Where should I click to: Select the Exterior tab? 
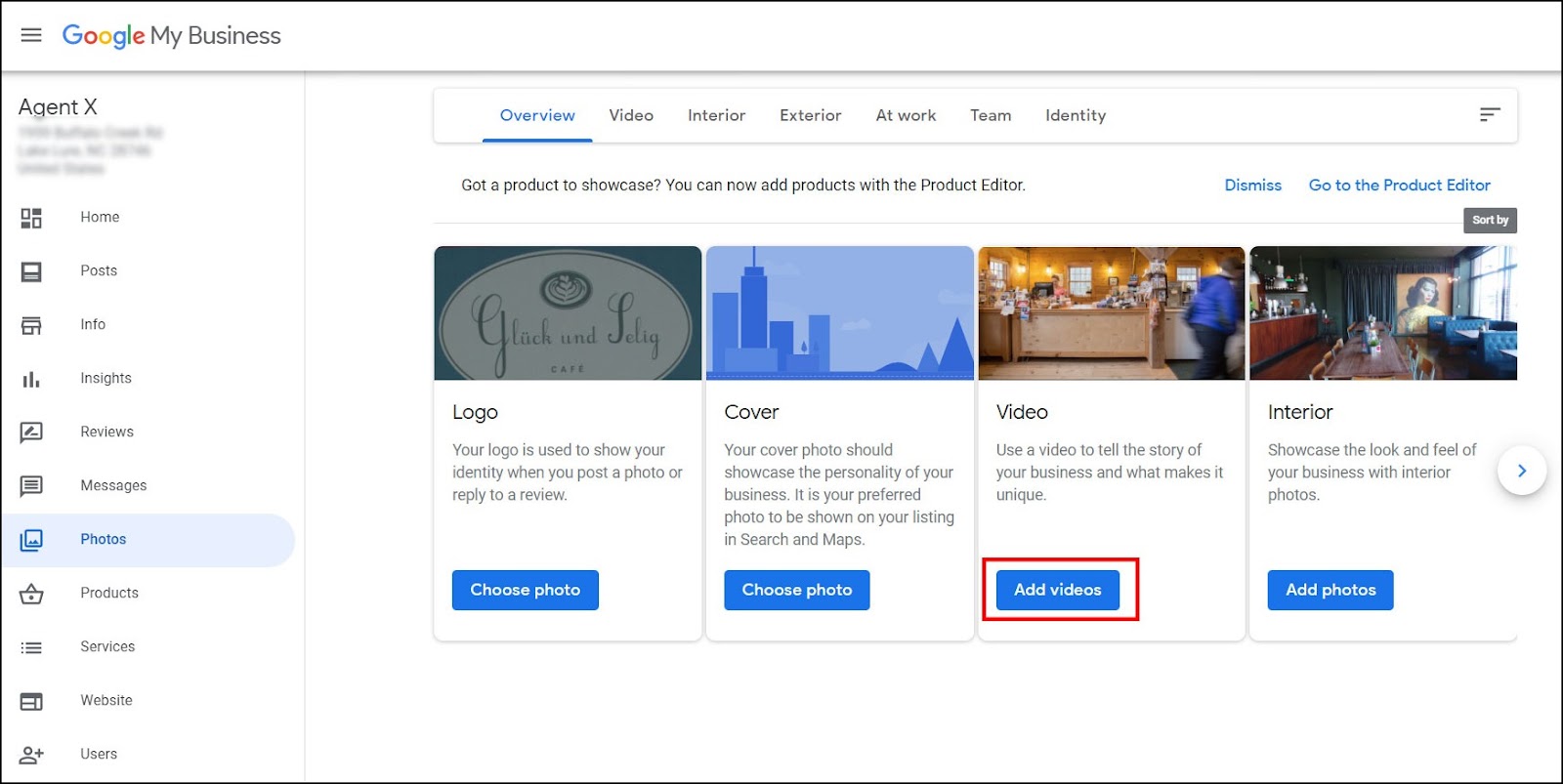click(x=810, y=115)
